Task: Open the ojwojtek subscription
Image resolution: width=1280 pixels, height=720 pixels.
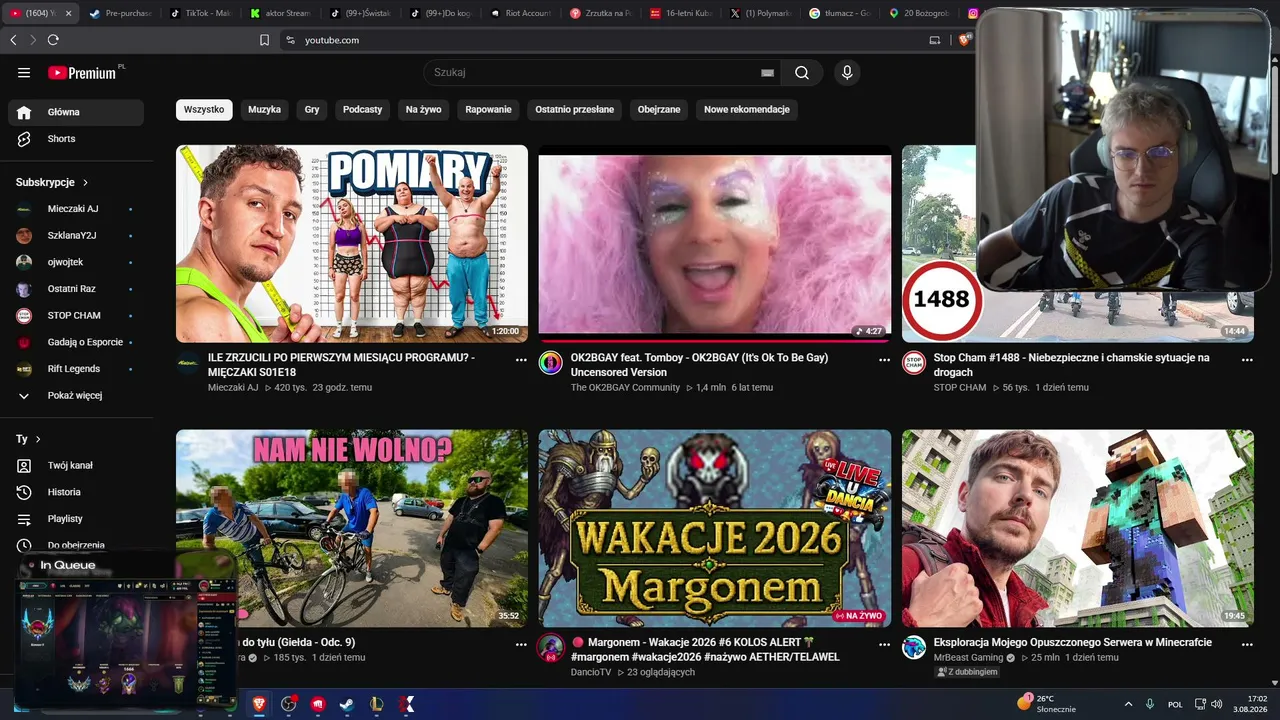Action: [76, 262]
